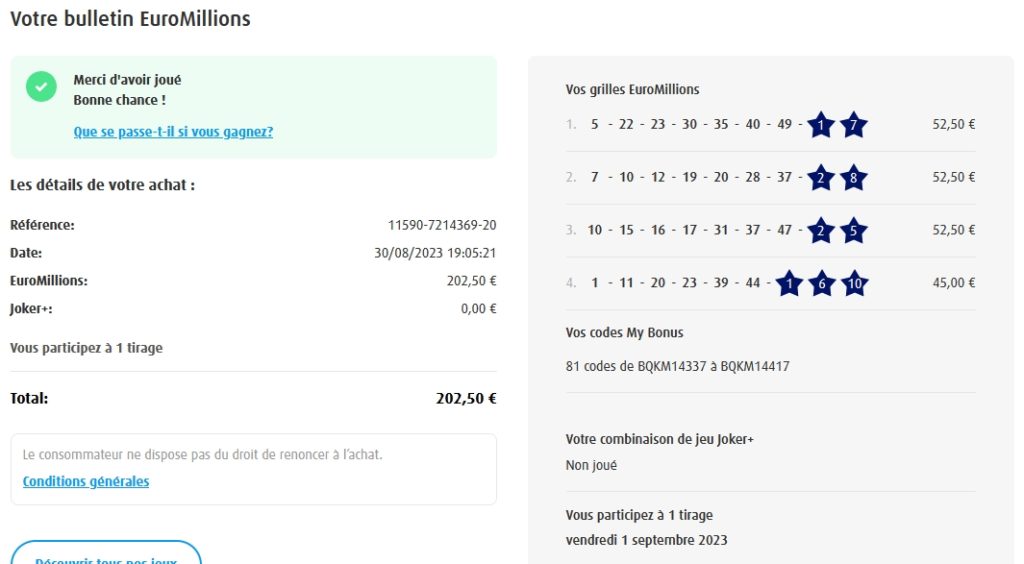Open the Conditions générales link
The height and width of the screenshot is (564, 1024).
86,482
